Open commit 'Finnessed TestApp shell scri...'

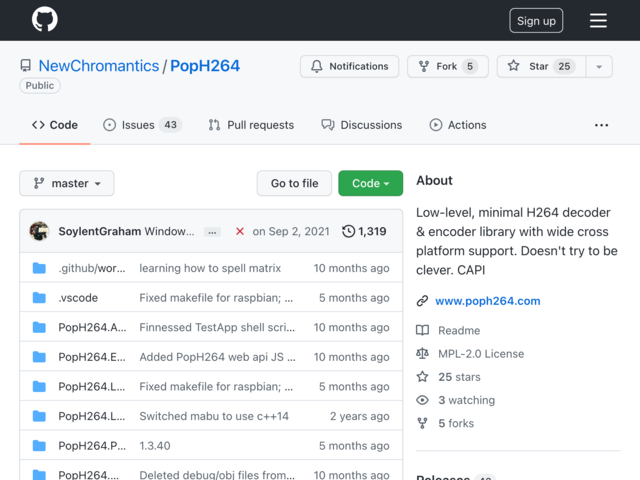(x=217, y=327)
